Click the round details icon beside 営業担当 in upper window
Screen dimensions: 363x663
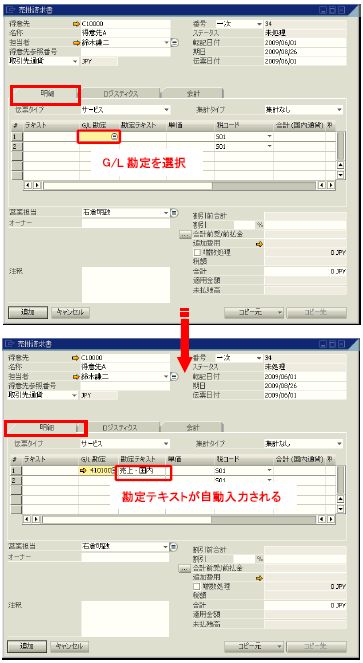pos(174,213)
